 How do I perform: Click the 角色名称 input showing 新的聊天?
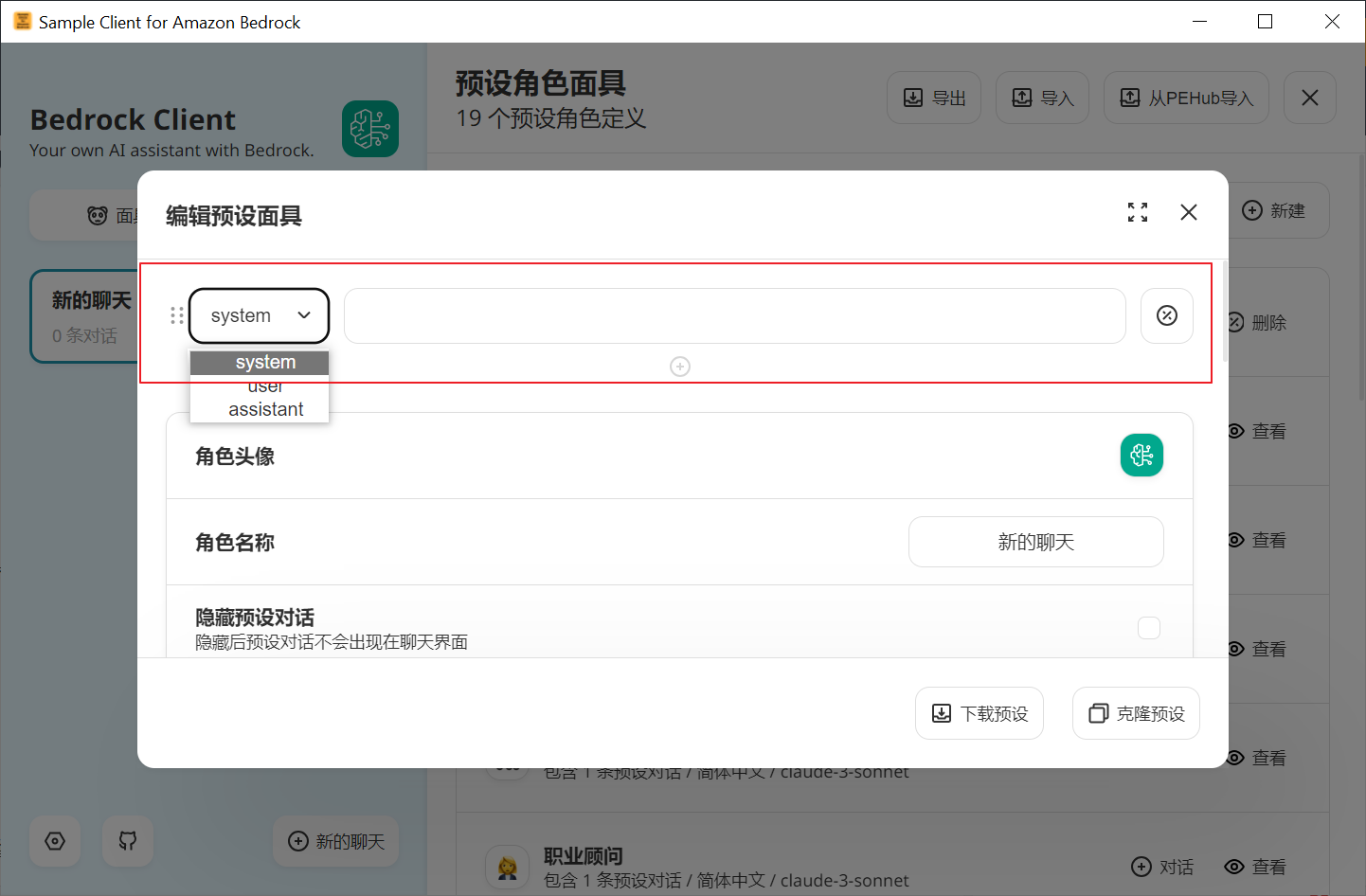coord(1035,542)
